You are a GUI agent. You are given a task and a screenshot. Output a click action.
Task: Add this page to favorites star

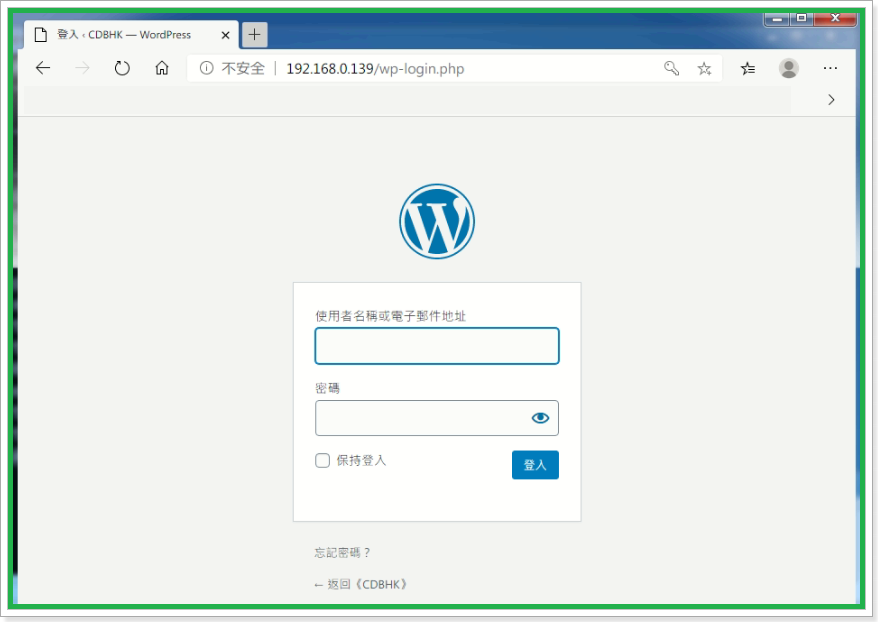[x=704, y=68]
